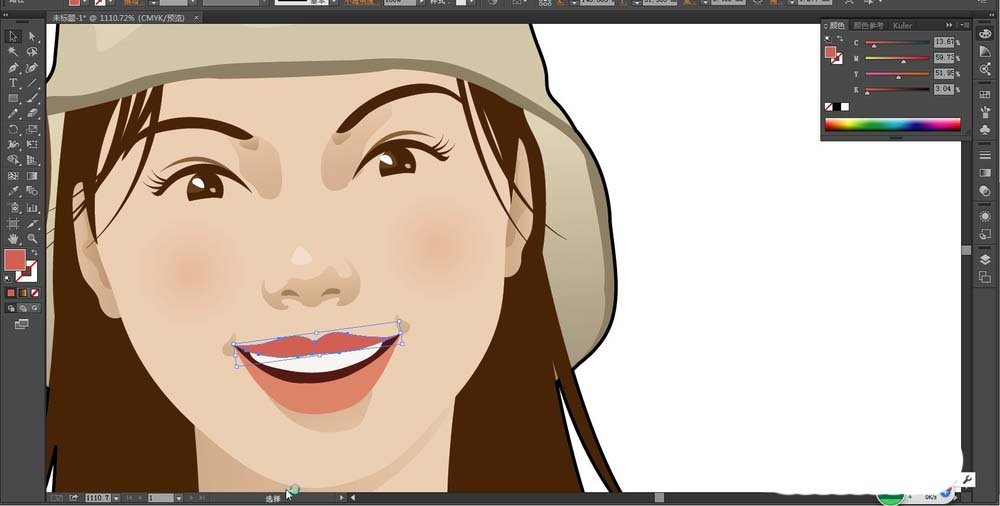Open the Layers panel from the dock
The width and height of the screenshot is (1000, 506).
[985, 260]
